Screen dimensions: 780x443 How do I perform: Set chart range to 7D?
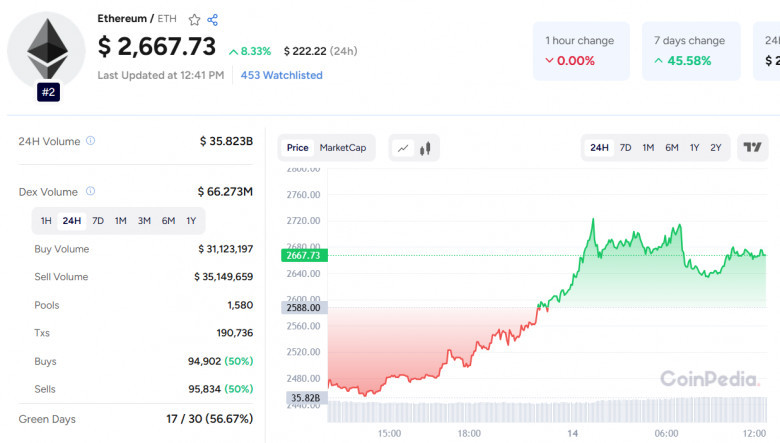(625, 148)
